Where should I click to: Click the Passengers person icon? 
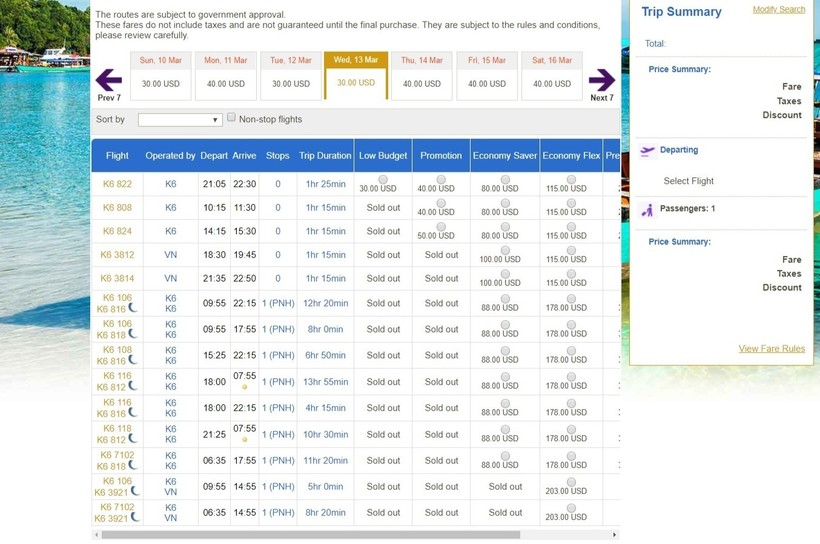(x=647, y=210)
